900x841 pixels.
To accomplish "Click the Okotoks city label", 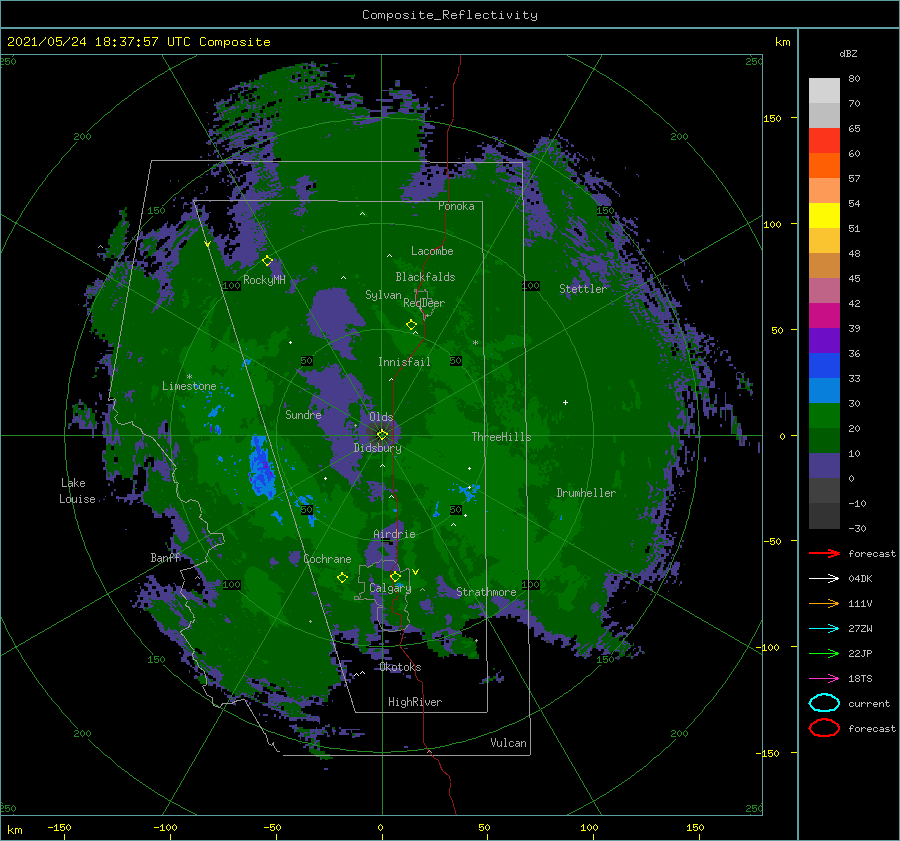I will 400,667.
